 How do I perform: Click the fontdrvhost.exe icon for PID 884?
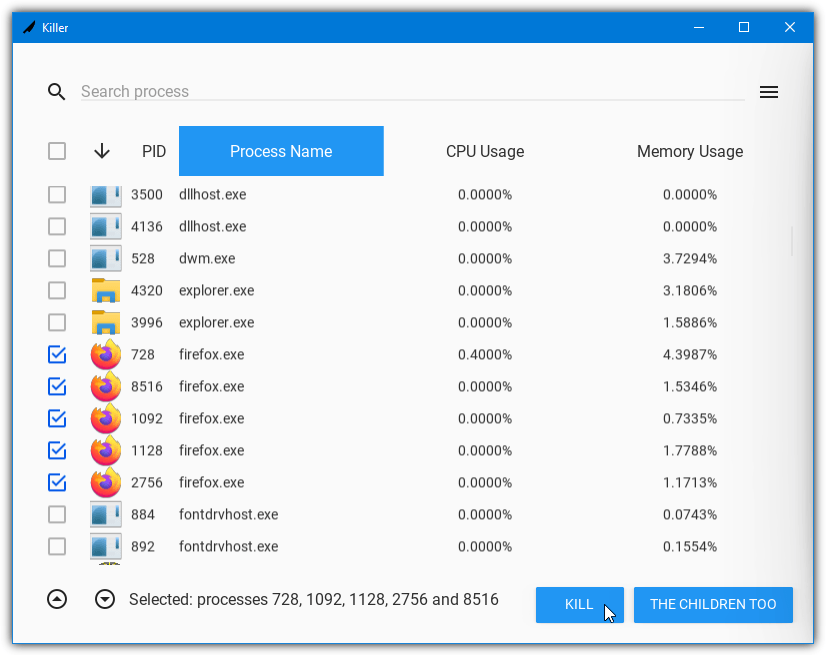pyautogui.click(x=106, y=515)
